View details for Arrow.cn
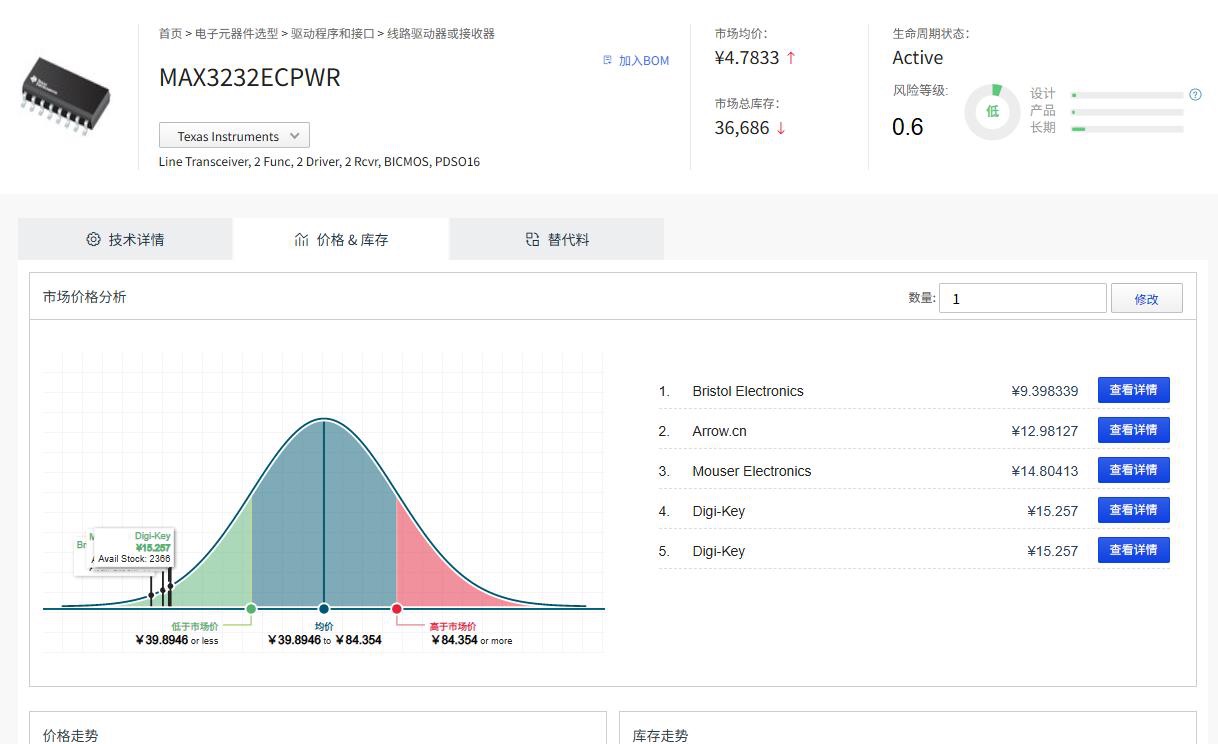The height and width of the screenshot is (744, 1218). click(x=1133, y=430)
